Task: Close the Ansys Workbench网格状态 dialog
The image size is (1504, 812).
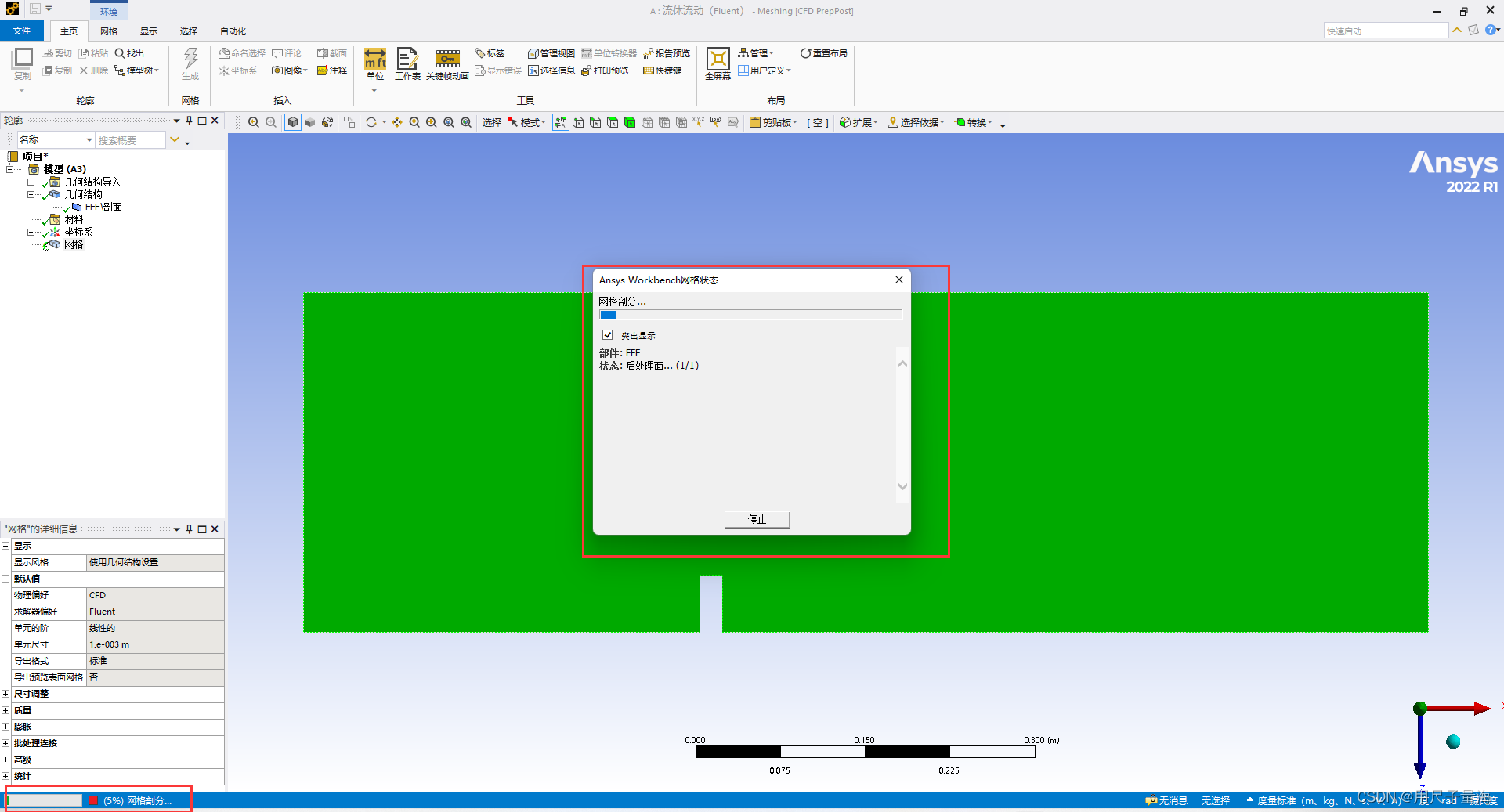Action: tap(899, 280)
